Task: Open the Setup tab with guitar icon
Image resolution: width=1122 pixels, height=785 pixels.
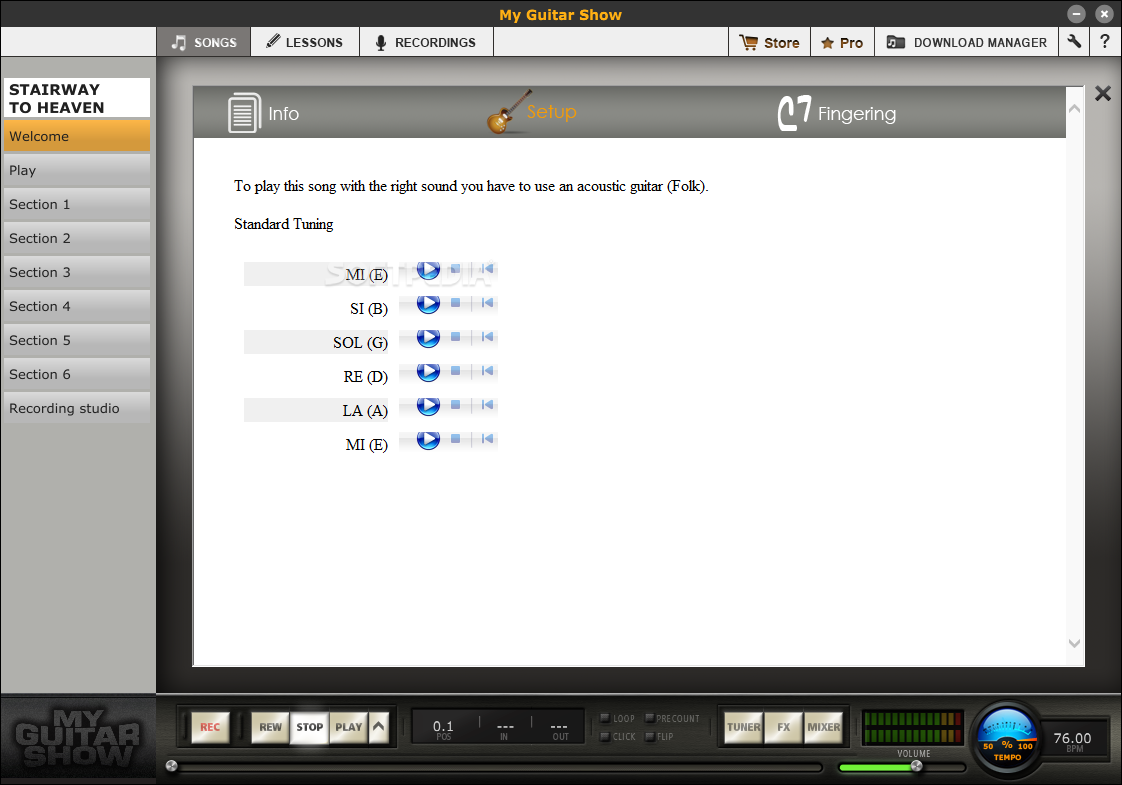Action: [532, 112]
